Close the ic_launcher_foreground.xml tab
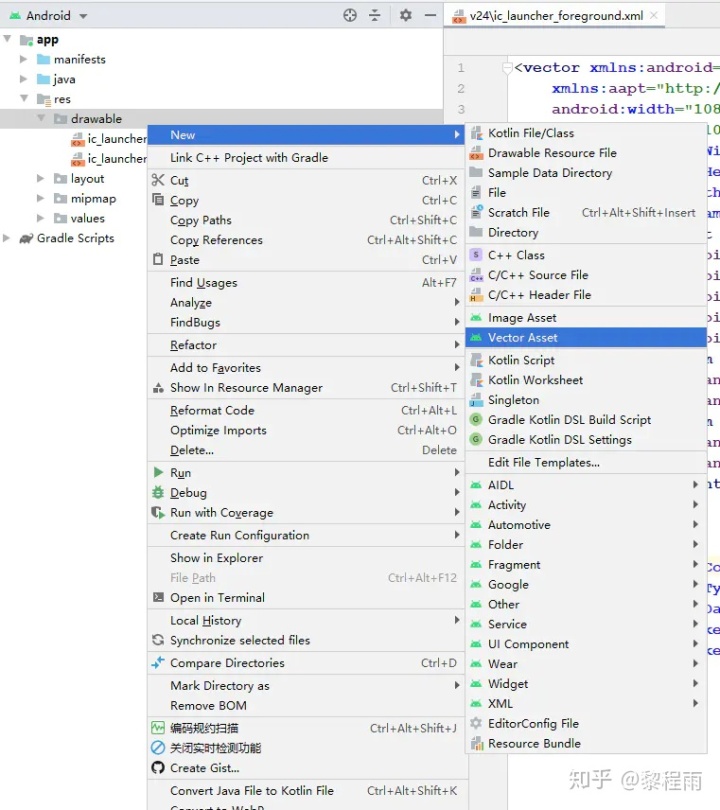This screenshot has width=720, height=810. pyautogui.click(x=654, y=15)
